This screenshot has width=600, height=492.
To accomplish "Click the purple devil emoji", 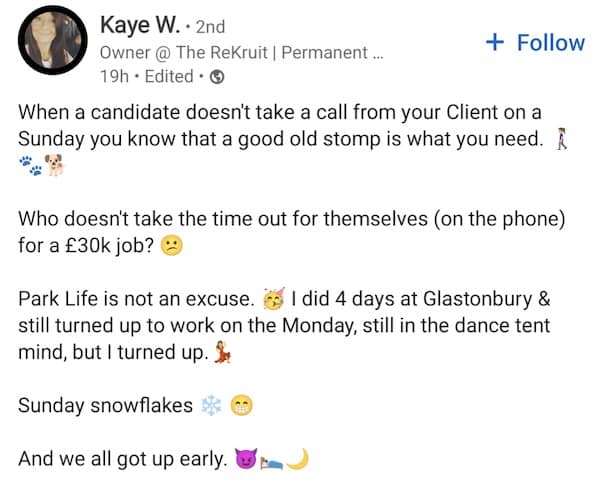I will coord(244,460).
